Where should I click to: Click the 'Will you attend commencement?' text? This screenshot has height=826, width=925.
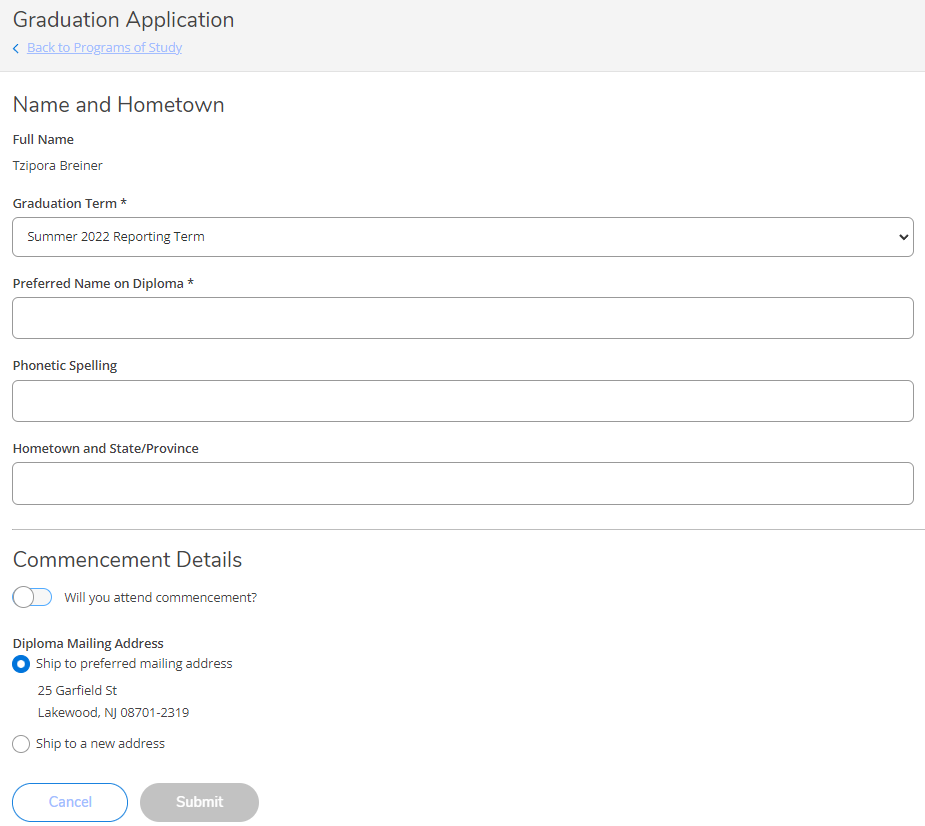161,598
